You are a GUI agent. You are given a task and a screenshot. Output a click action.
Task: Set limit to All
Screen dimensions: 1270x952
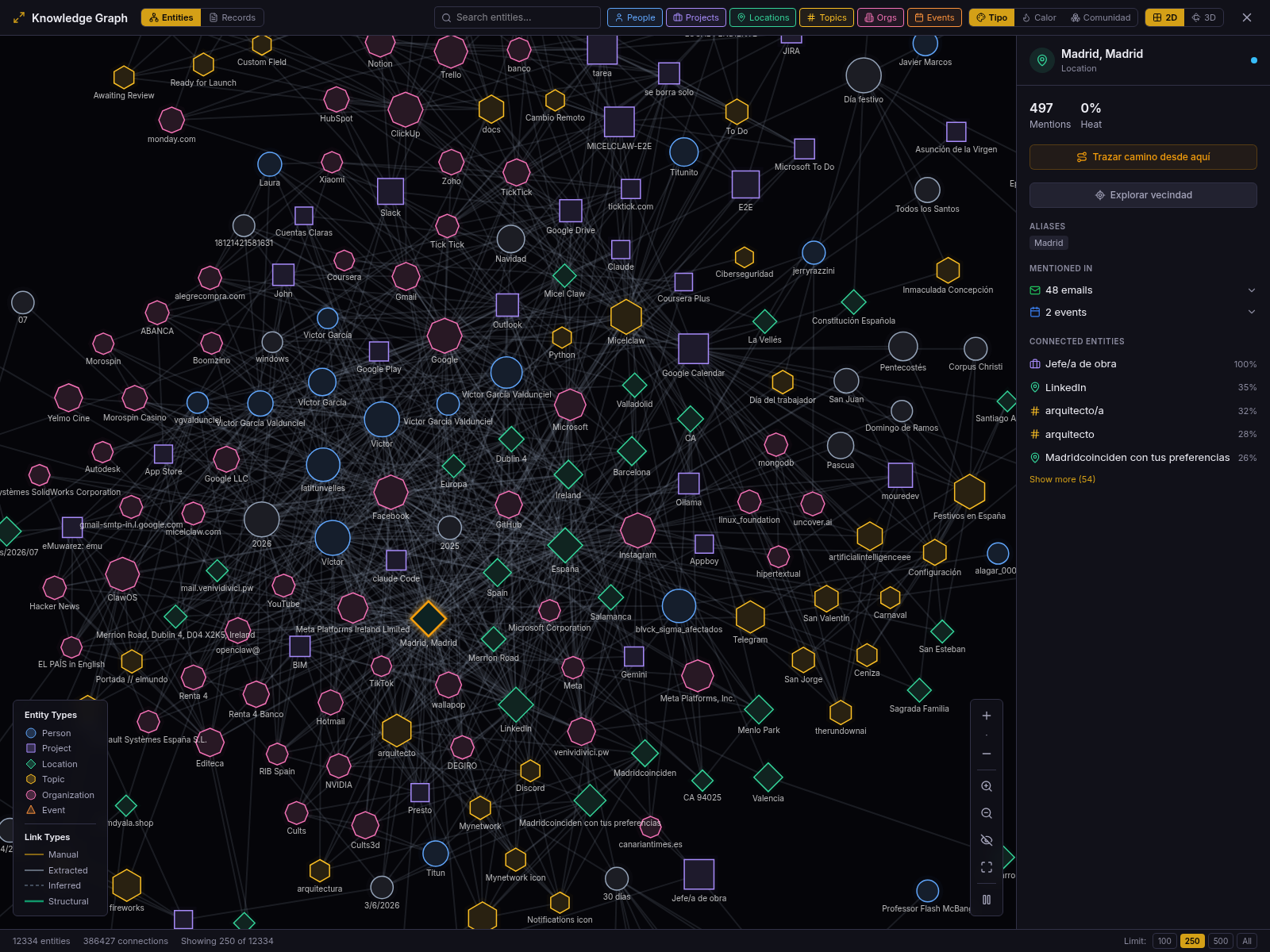coord(1247,941)
